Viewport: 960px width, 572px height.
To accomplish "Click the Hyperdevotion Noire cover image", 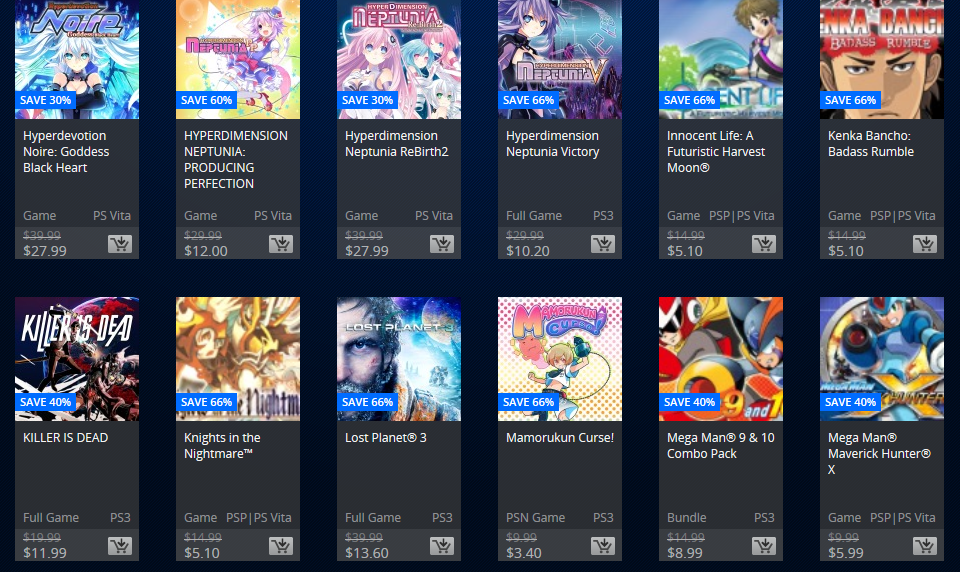I will tap(77, 59).
